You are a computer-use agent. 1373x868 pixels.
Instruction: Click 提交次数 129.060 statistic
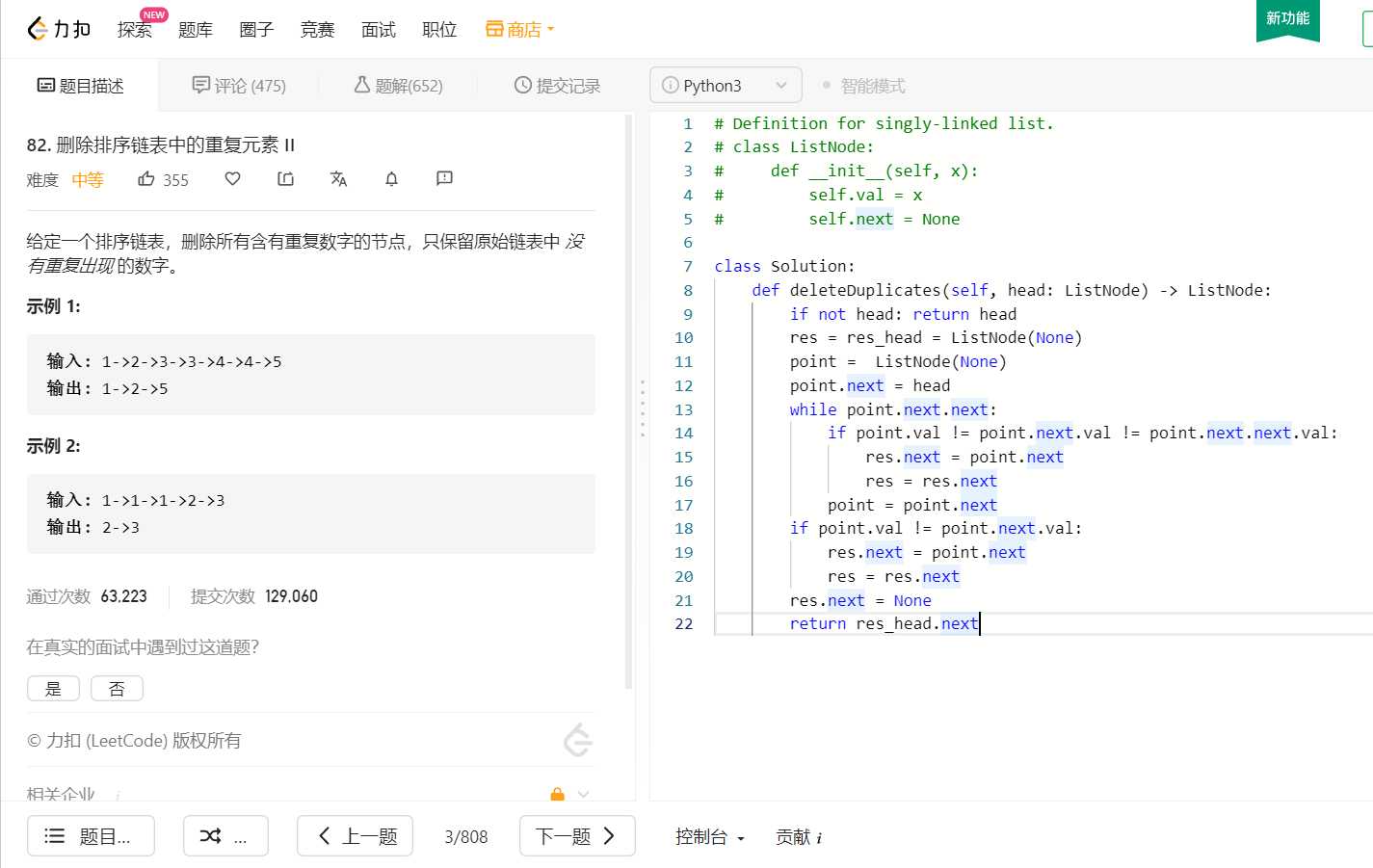click(x=254, y=596)
